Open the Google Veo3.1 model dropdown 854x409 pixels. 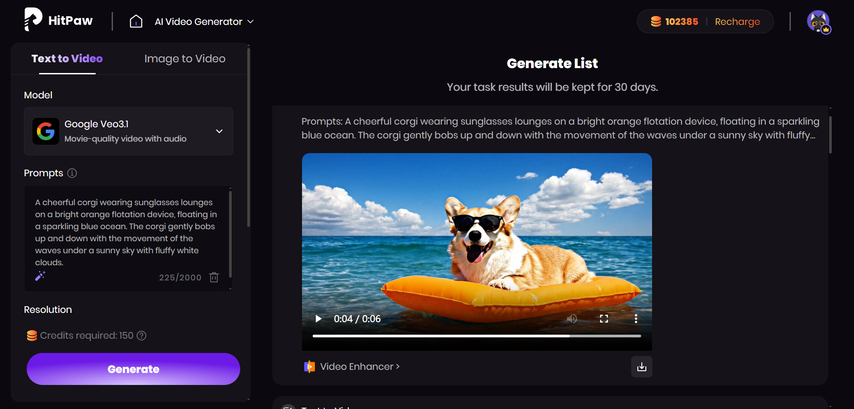click(x=129, y=131)
